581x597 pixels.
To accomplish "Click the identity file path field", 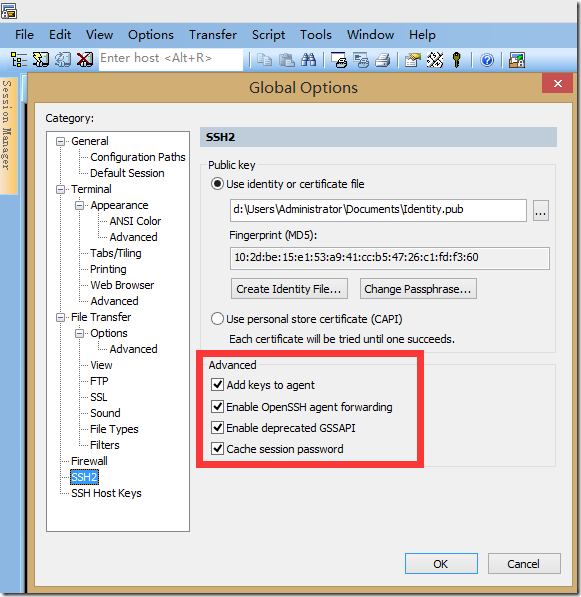I will click(x=378, y=210).
